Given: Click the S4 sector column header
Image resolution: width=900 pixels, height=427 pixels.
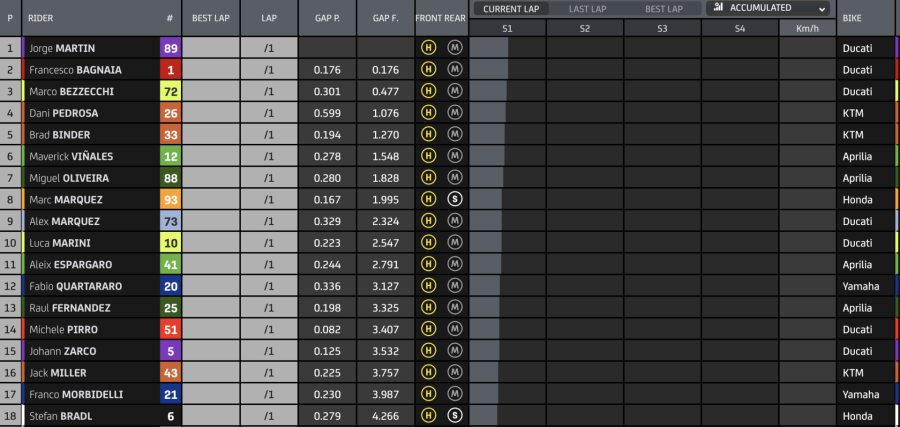Looking at the screenshot, I should pos(739,28).
